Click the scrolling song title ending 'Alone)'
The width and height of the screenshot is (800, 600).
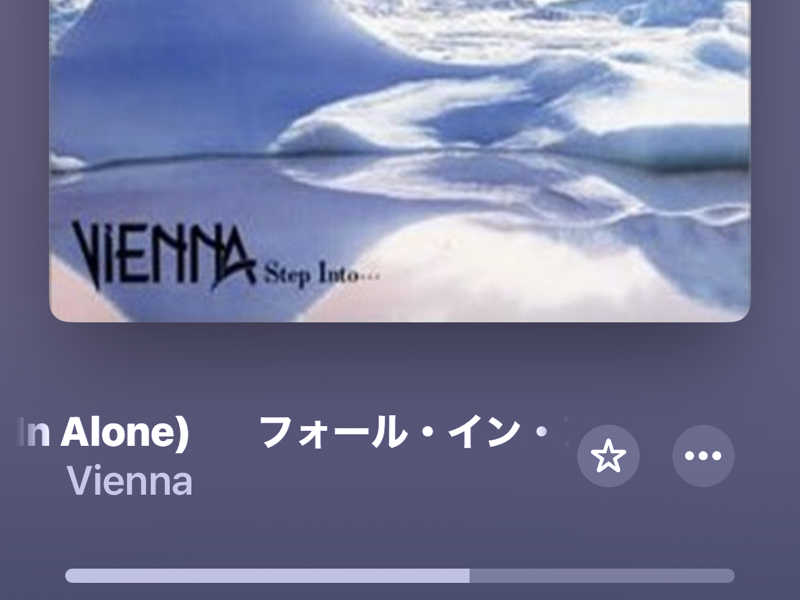(x=104, y=433)
